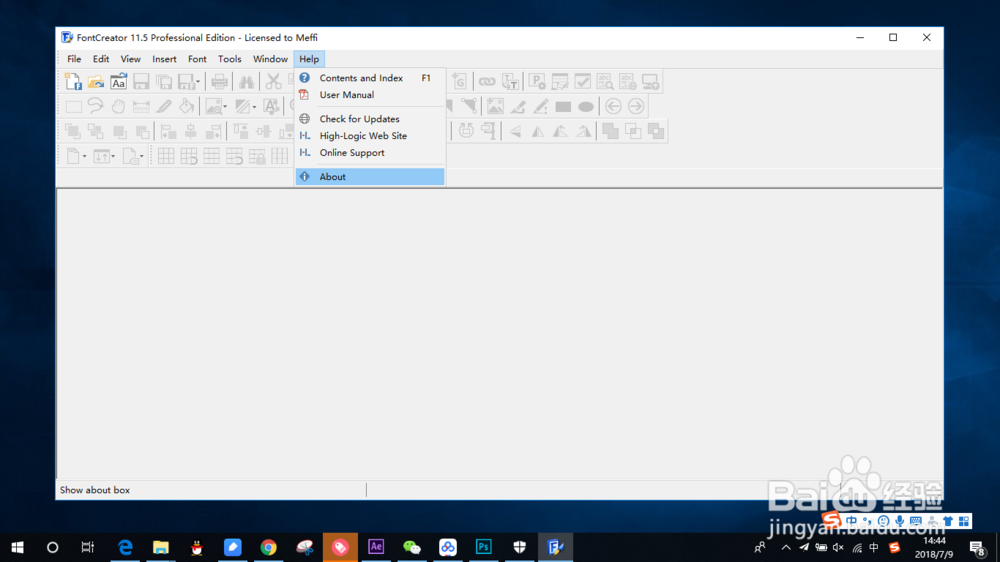Click the filled ellipse shape tool
1000x562 pixels.
[586, 107]
